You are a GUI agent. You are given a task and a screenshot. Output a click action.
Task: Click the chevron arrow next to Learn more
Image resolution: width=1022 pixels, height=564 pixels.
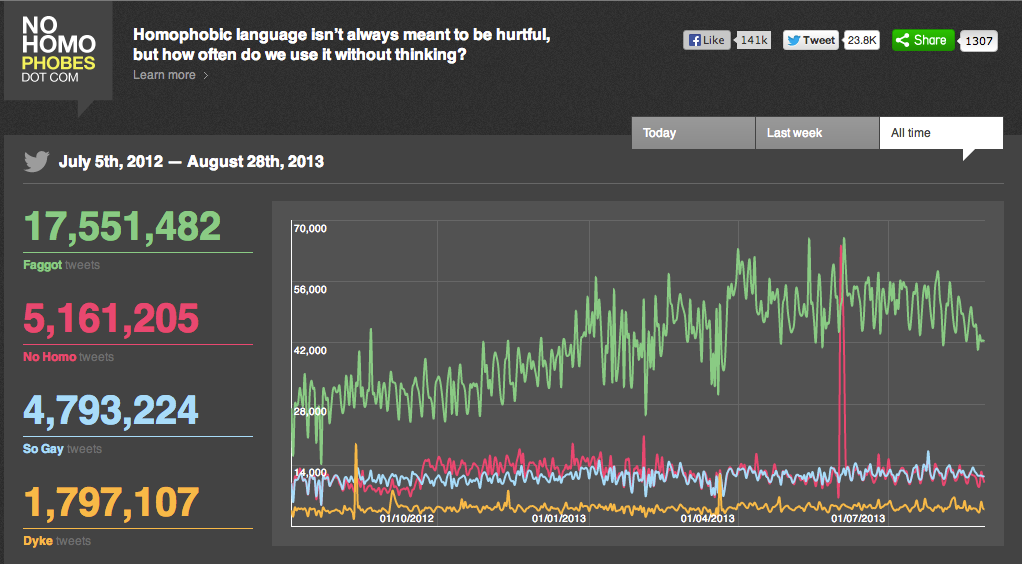click(x=206, y=75)
